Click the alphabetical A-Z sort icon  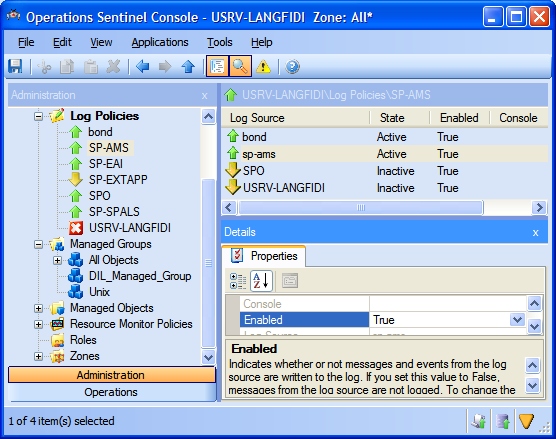261,281
